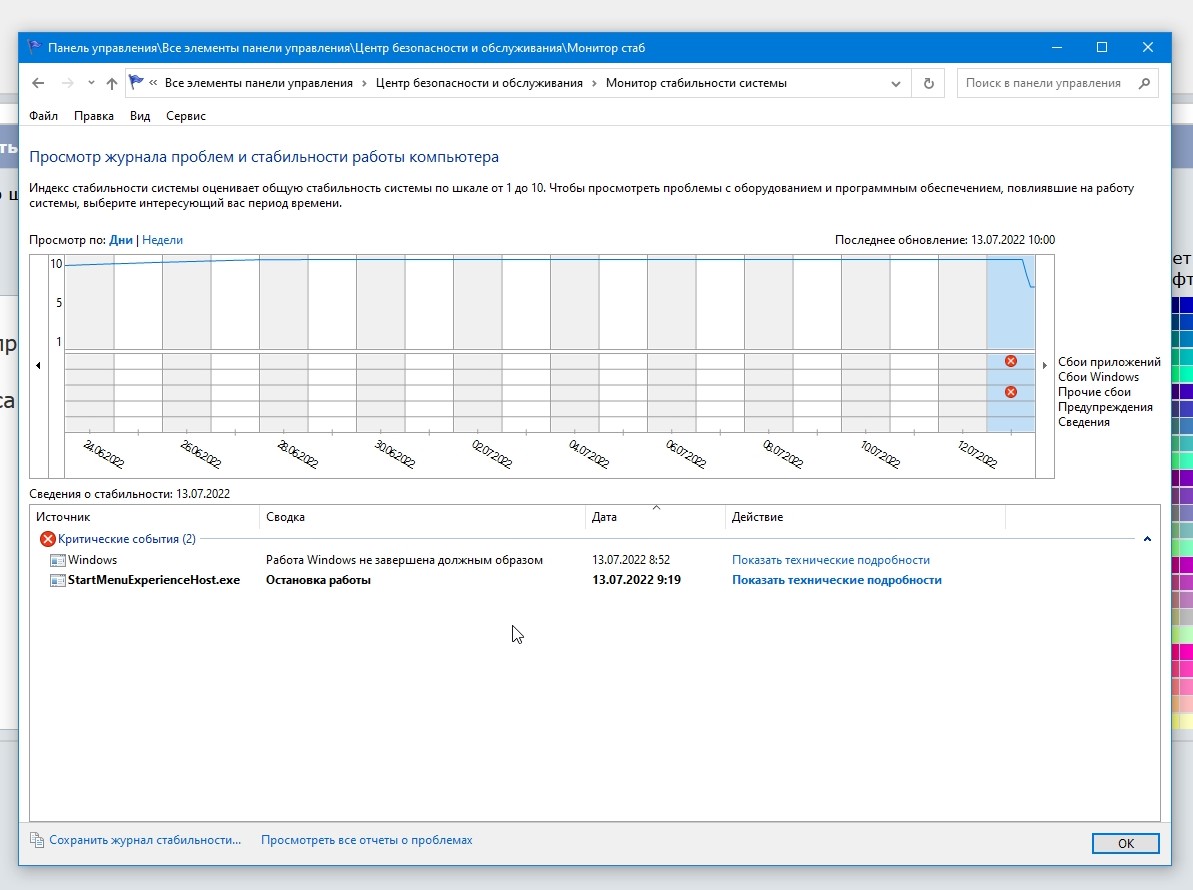
Task: Click the Прочие сбои legend label
Action: 1094,392
